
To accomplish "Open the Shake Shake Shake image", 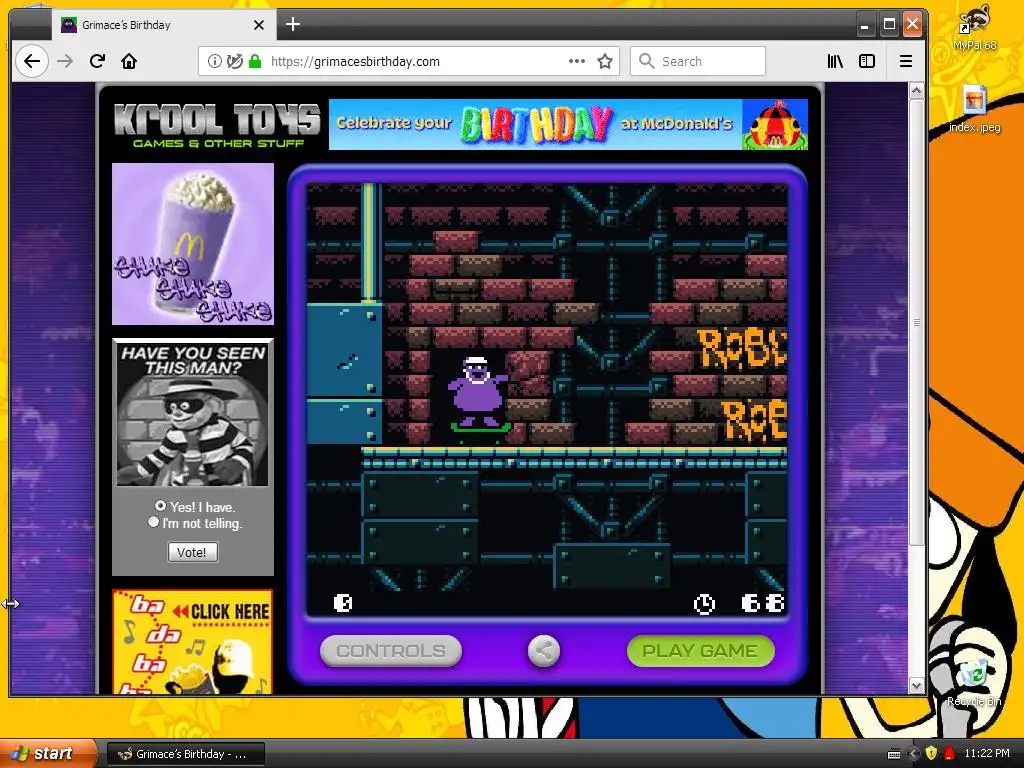I will click(x=193, y=244).
